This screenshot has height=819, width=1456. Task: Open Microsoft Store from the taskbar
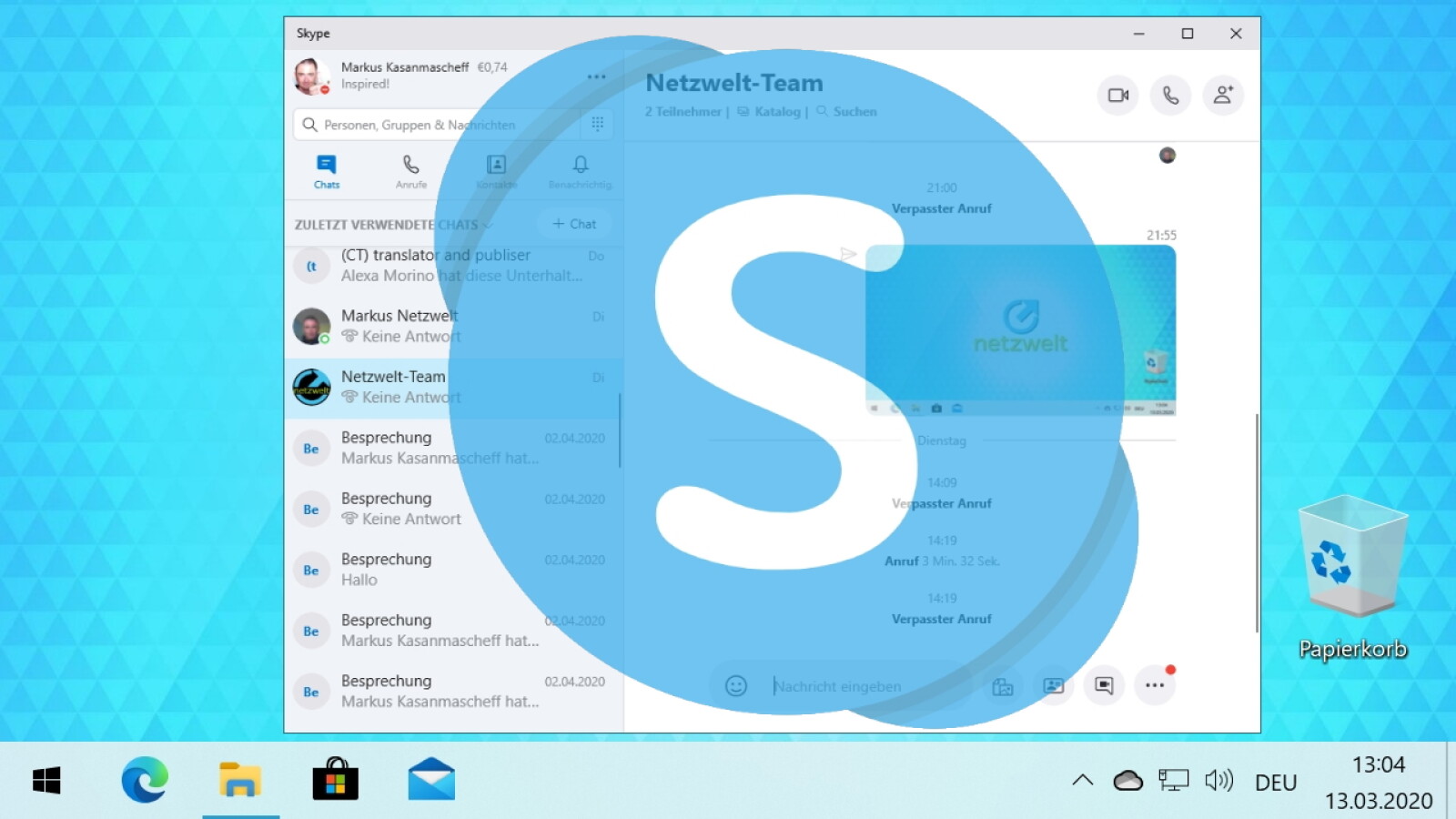[x=335, y=781]
